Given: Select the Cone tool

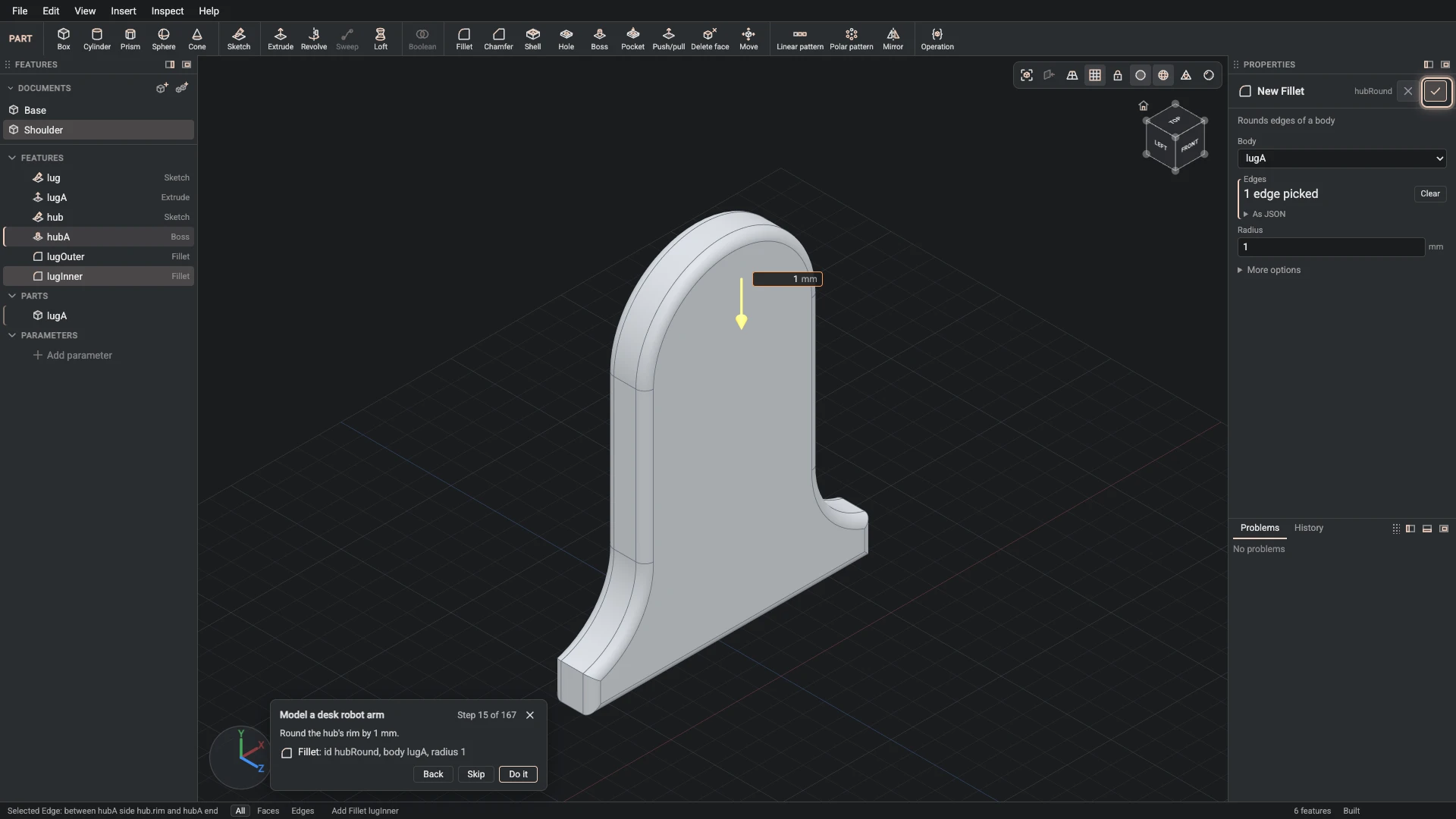Looking at the screenshot, I should click(x=197, y=39).
